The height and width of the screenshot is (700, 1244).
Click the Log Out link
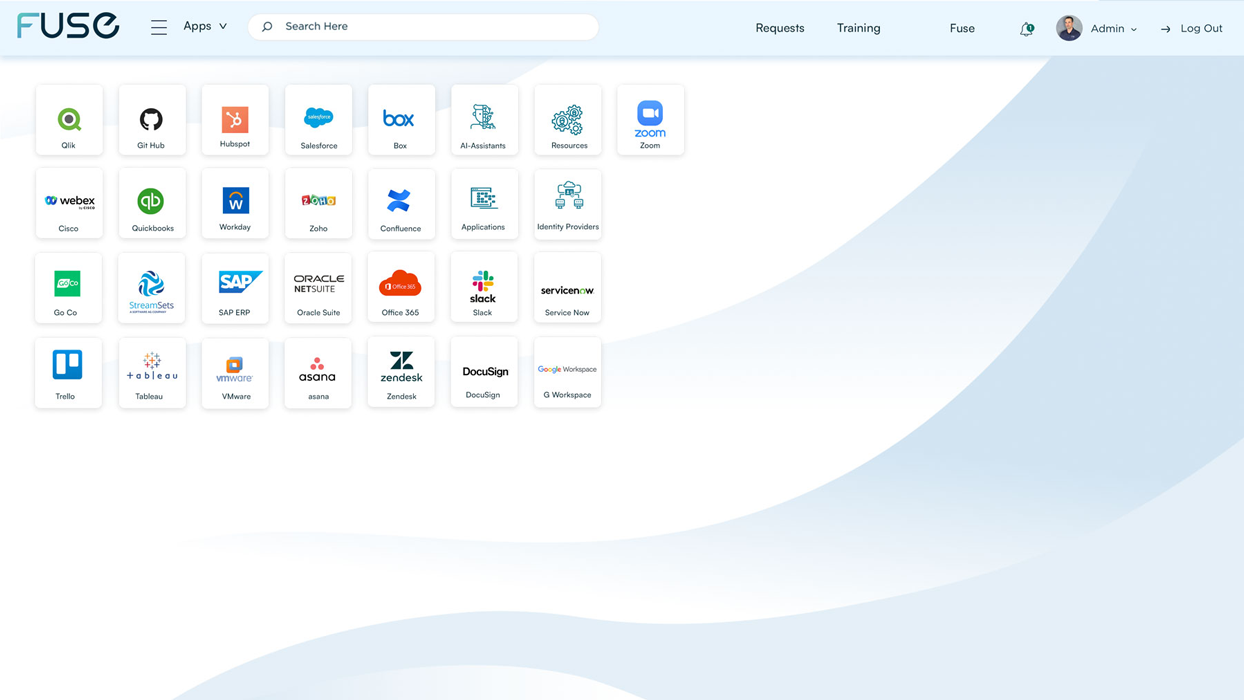point(1191,29)
